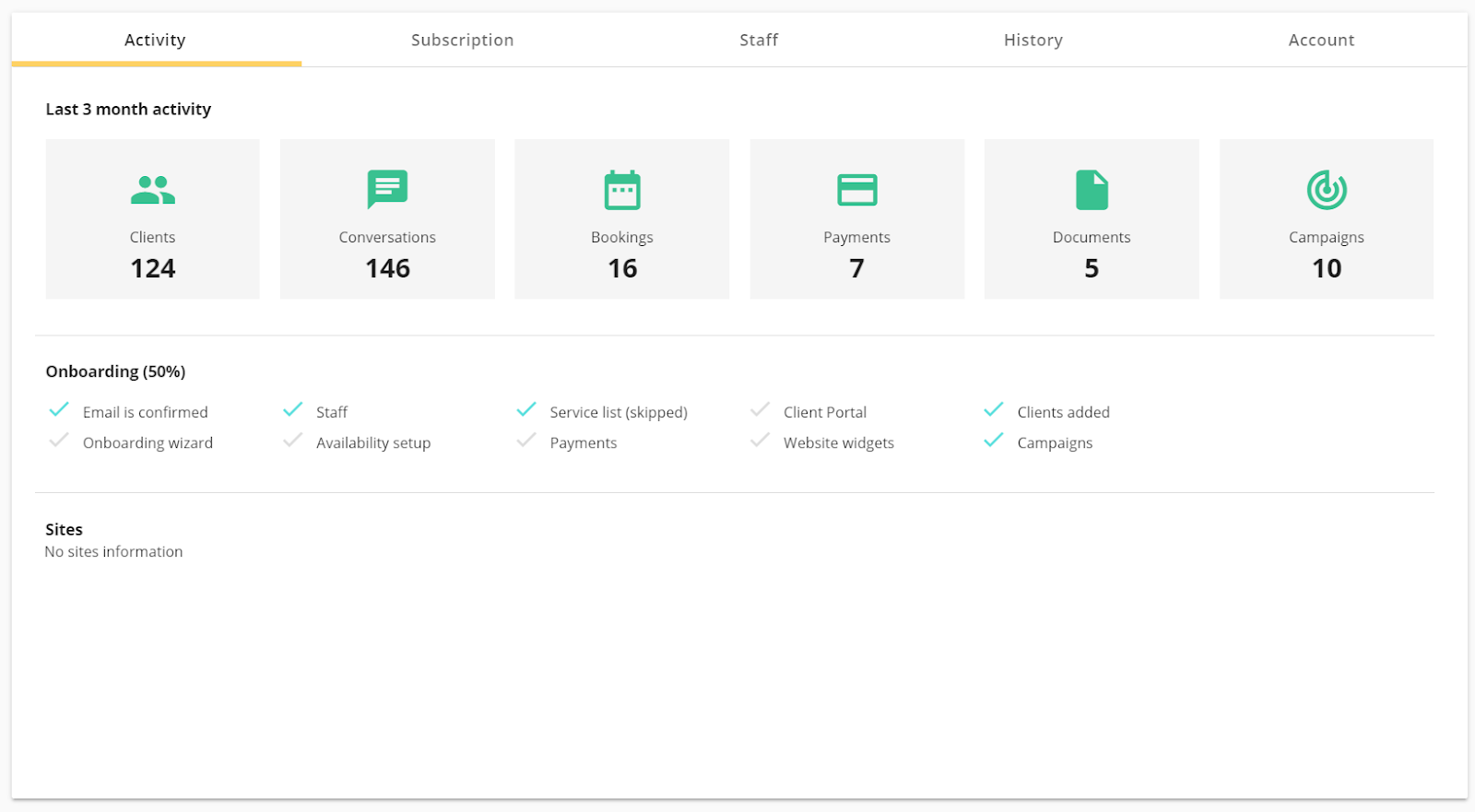Click the 'No sites information' text
This screenshot has height=812, width=1475.
113,551
